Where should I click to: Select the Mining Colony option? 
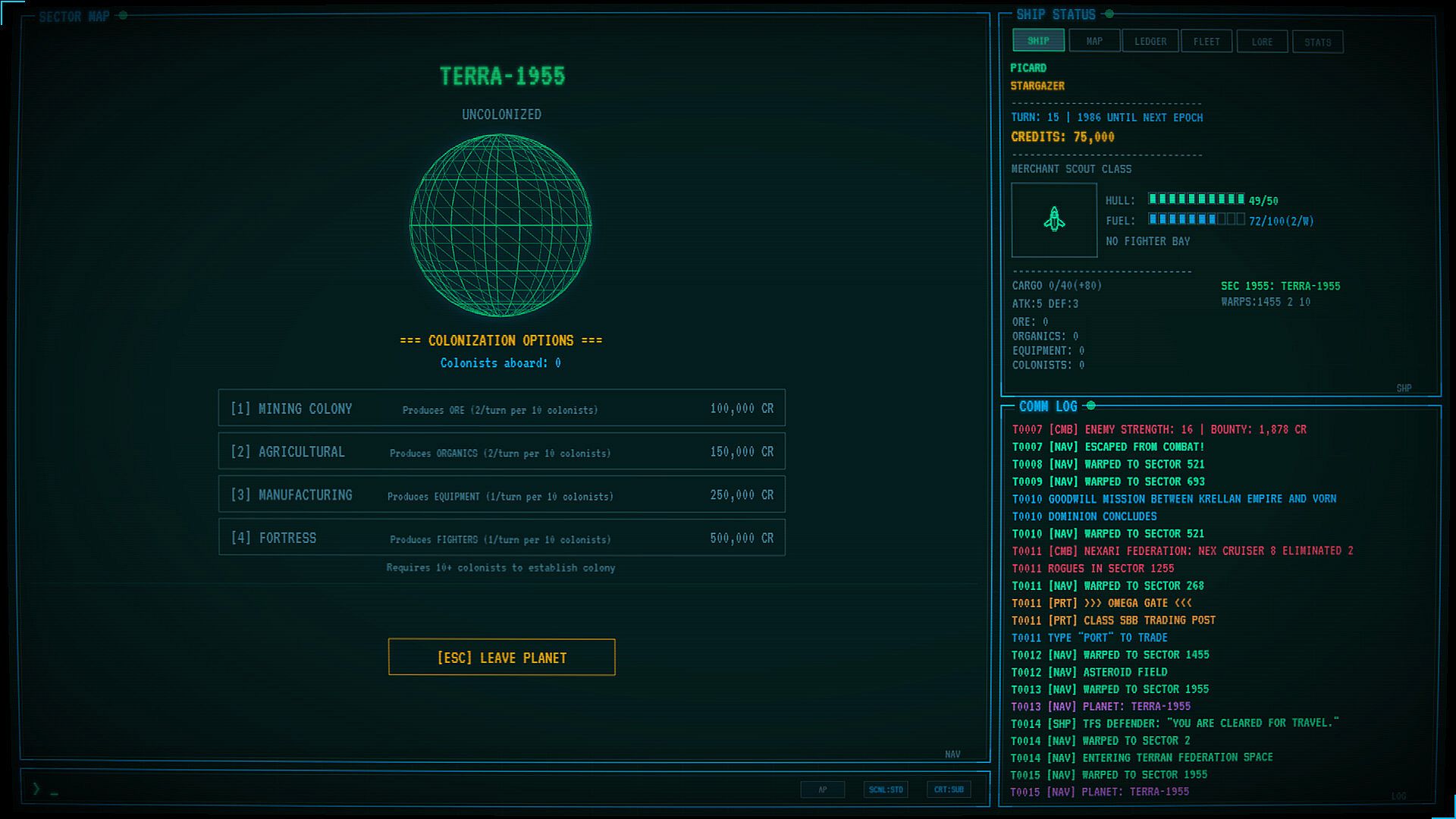[501, 408]
